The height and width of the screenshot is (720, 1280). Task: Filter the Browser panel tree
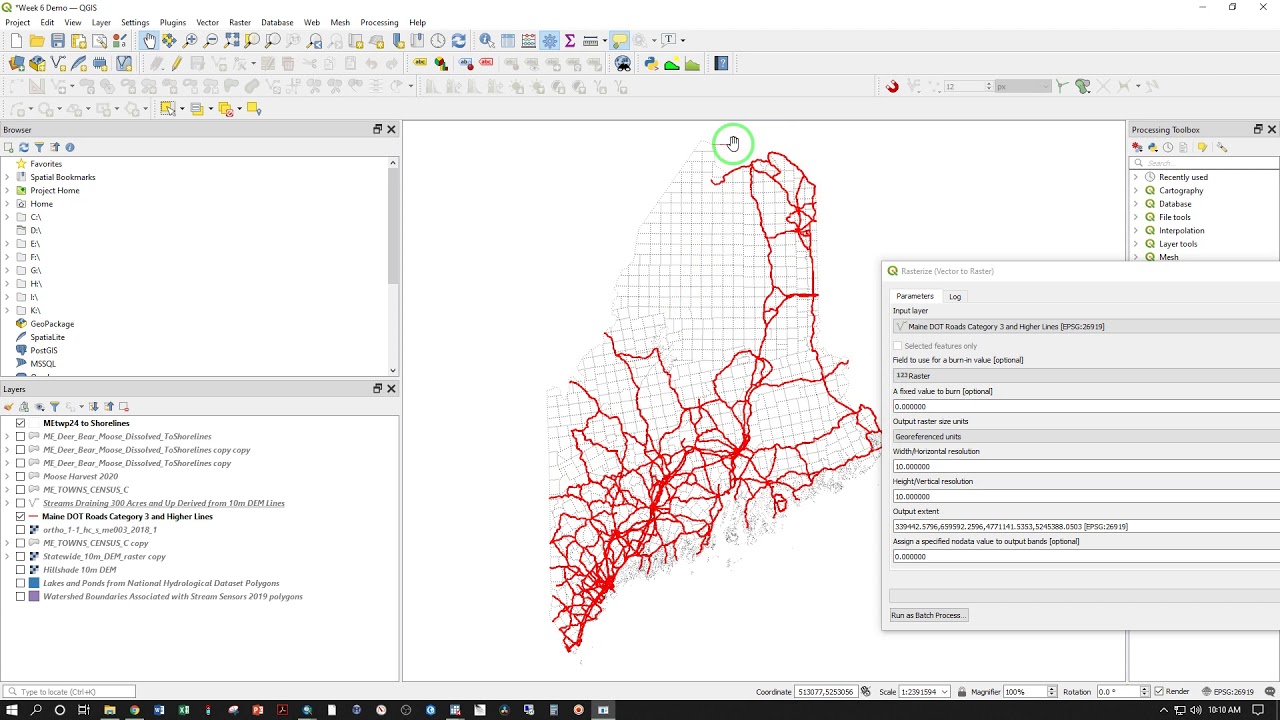point(39,147)
